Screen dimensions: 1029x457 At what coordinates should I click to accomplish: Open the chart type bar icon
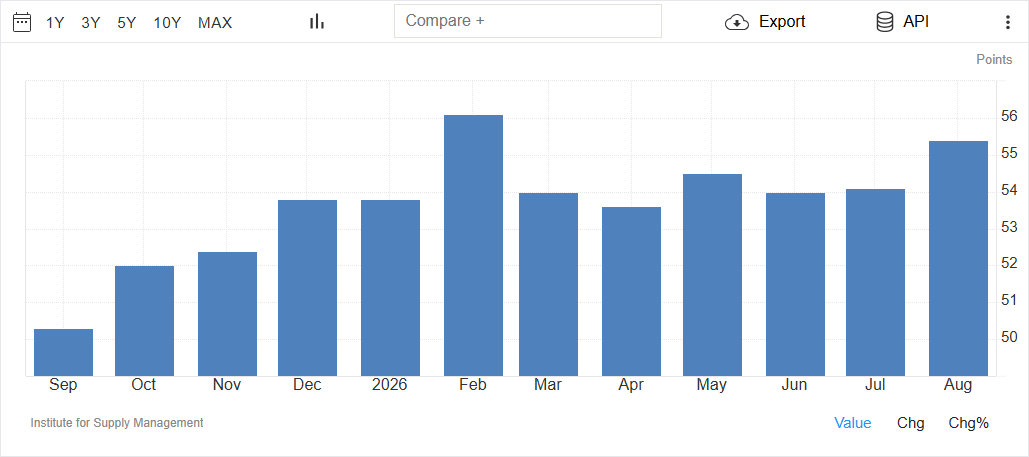click(x=317, y=22)
